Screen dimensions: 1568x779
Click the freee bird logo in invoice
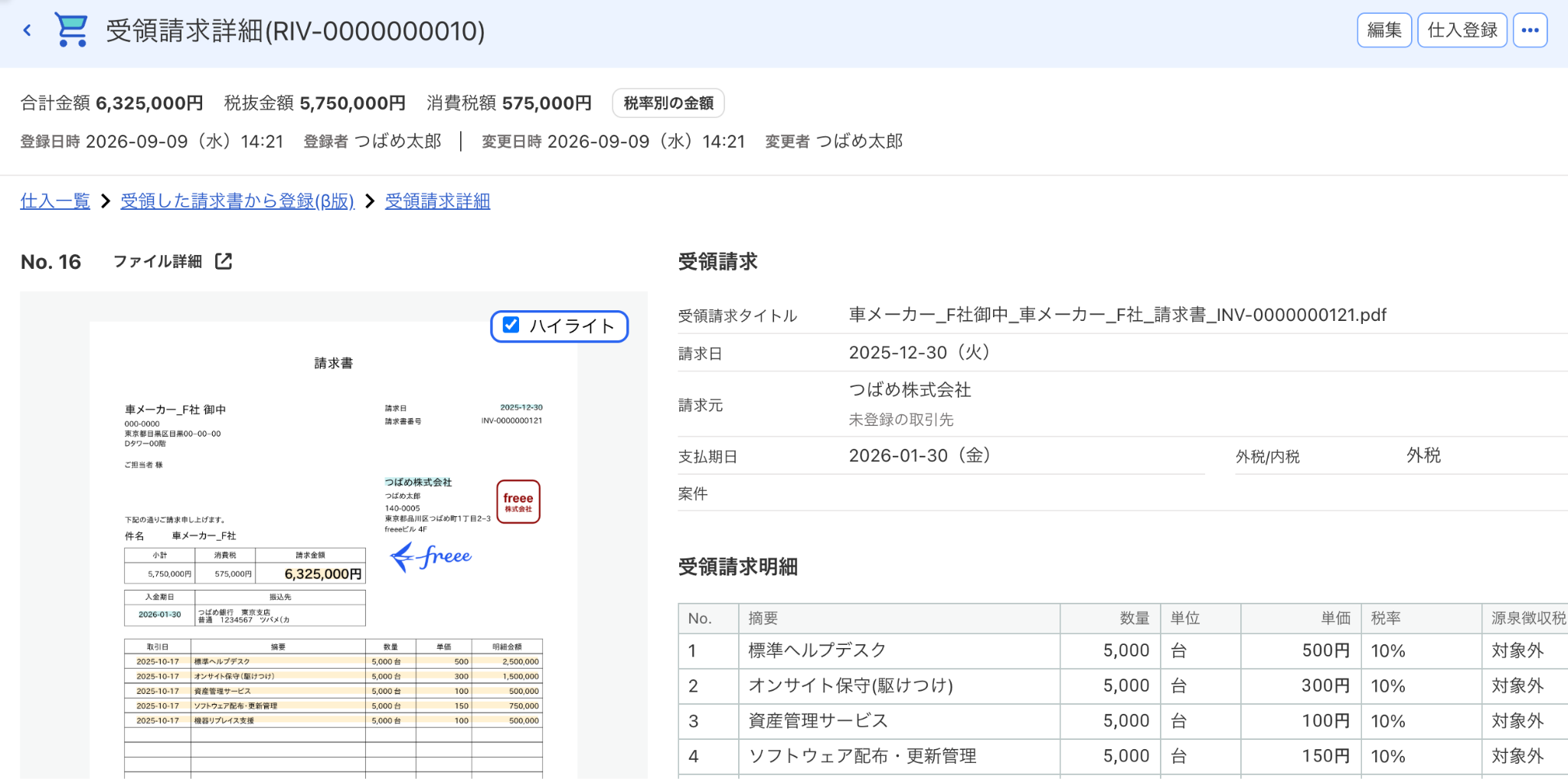click(431, 557)
